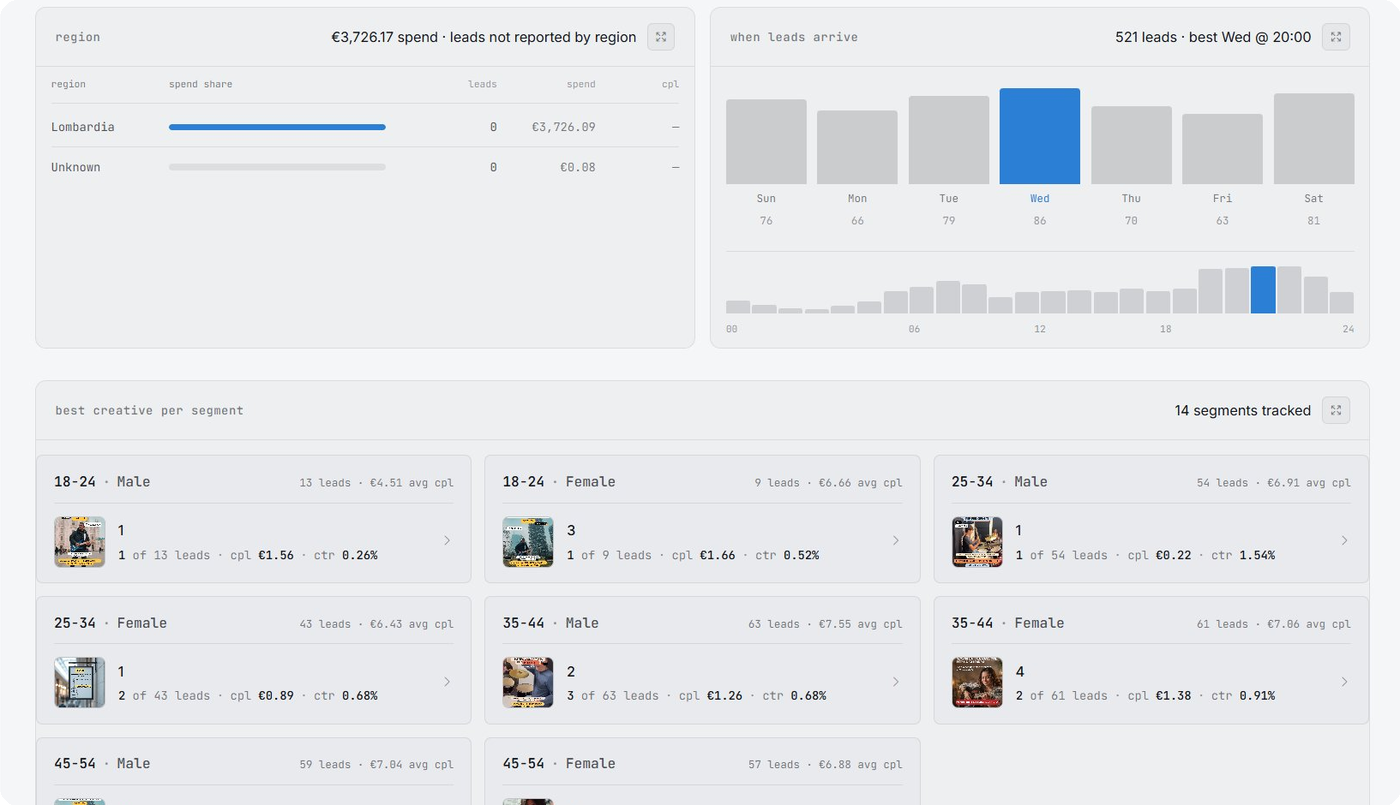Open 35-44 Male creative details chevron

coord(896,682)
